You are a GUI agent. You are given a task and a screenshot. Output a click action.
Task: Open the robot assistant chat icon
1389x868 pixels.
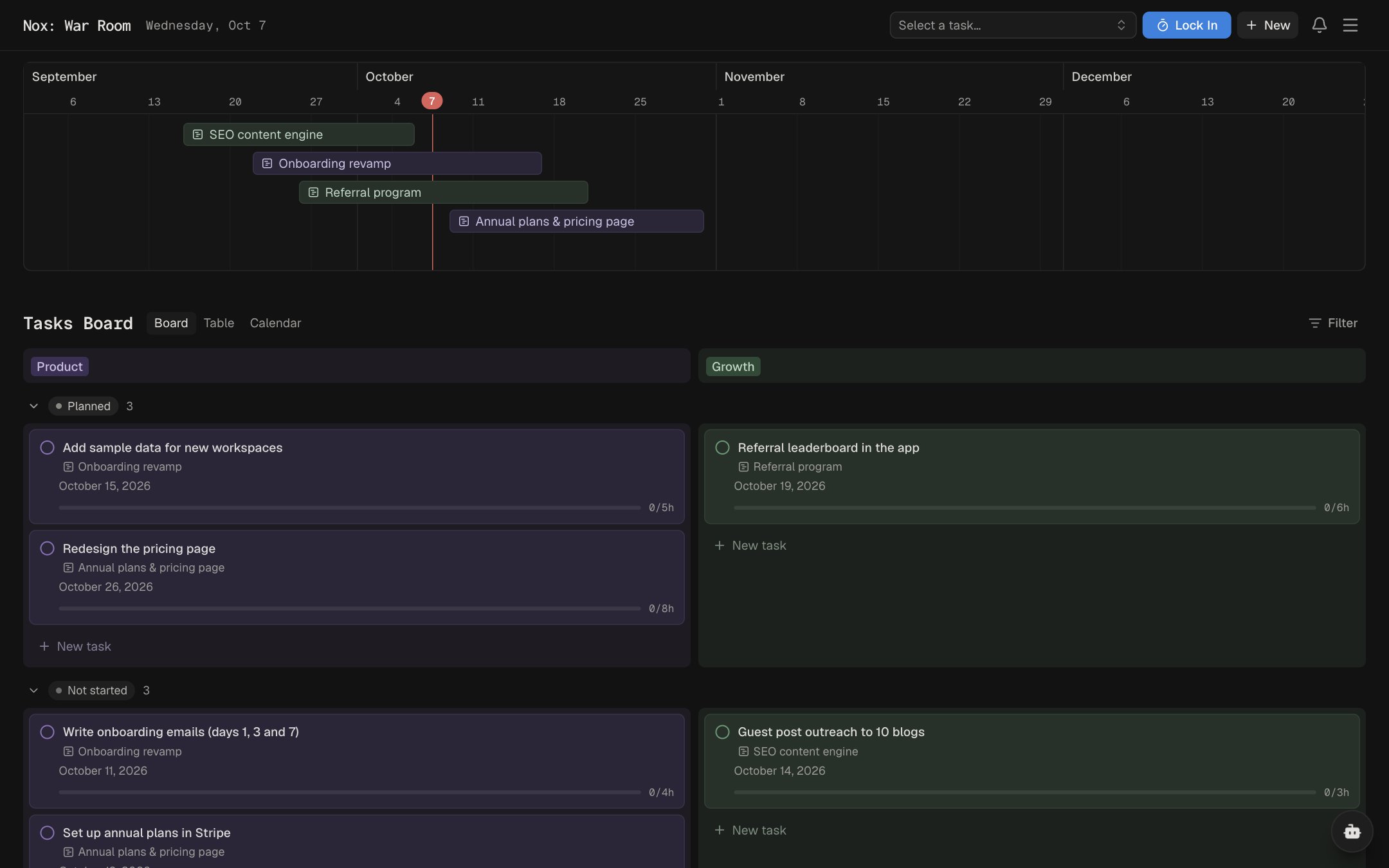(1352, 831)
